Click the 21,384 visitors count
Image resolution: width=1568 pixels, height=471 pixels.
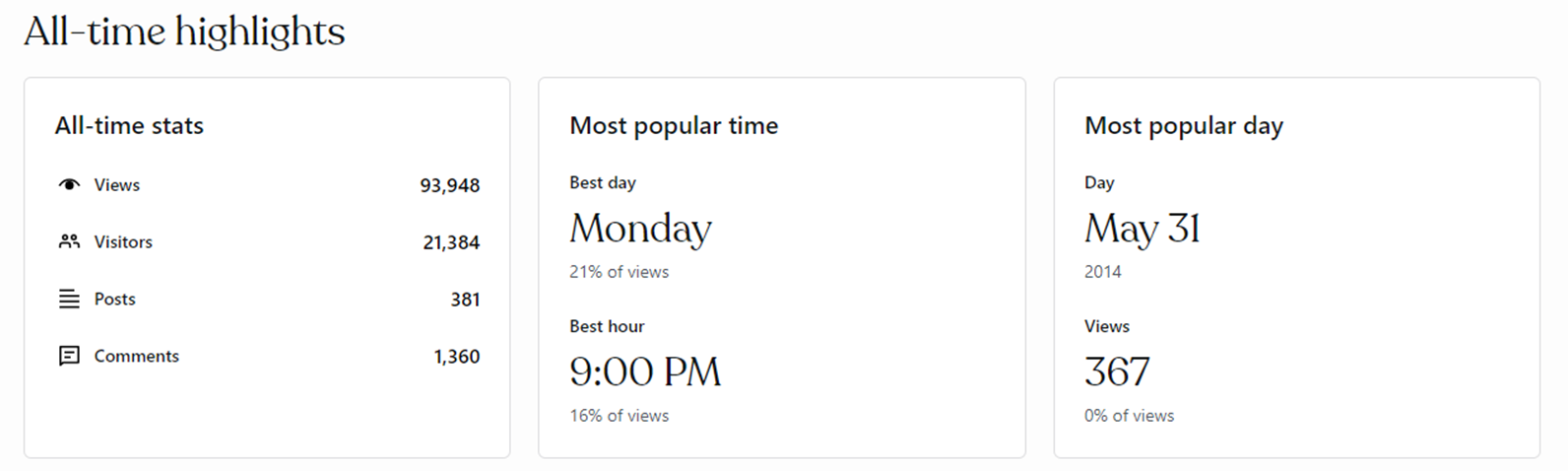click(x=451, y=242)
